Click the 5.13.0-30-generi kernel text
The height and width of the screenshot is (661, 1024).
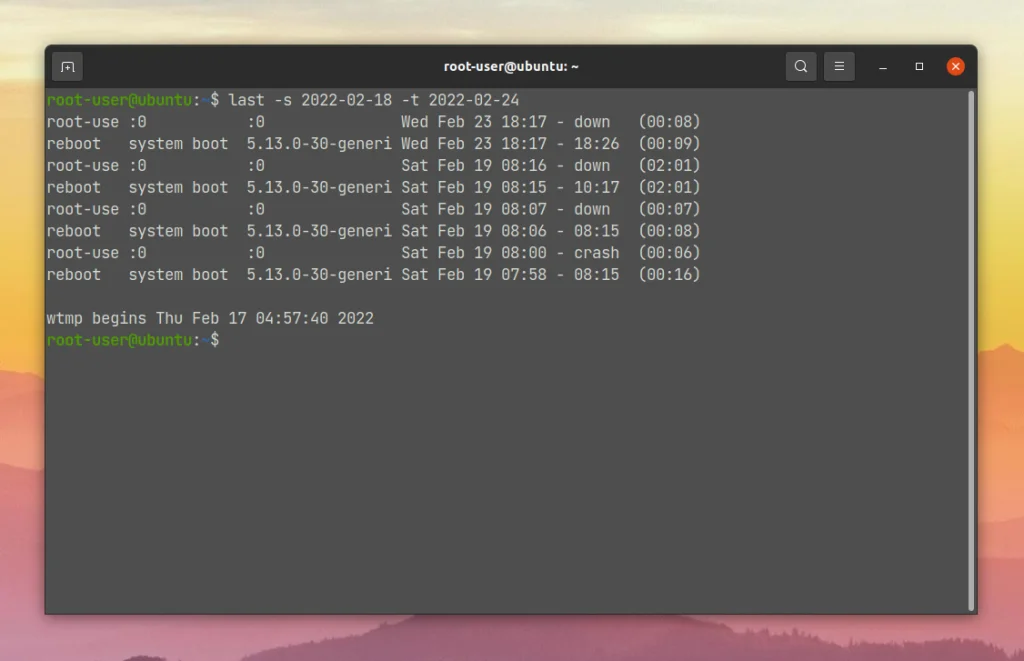[318, 143]
